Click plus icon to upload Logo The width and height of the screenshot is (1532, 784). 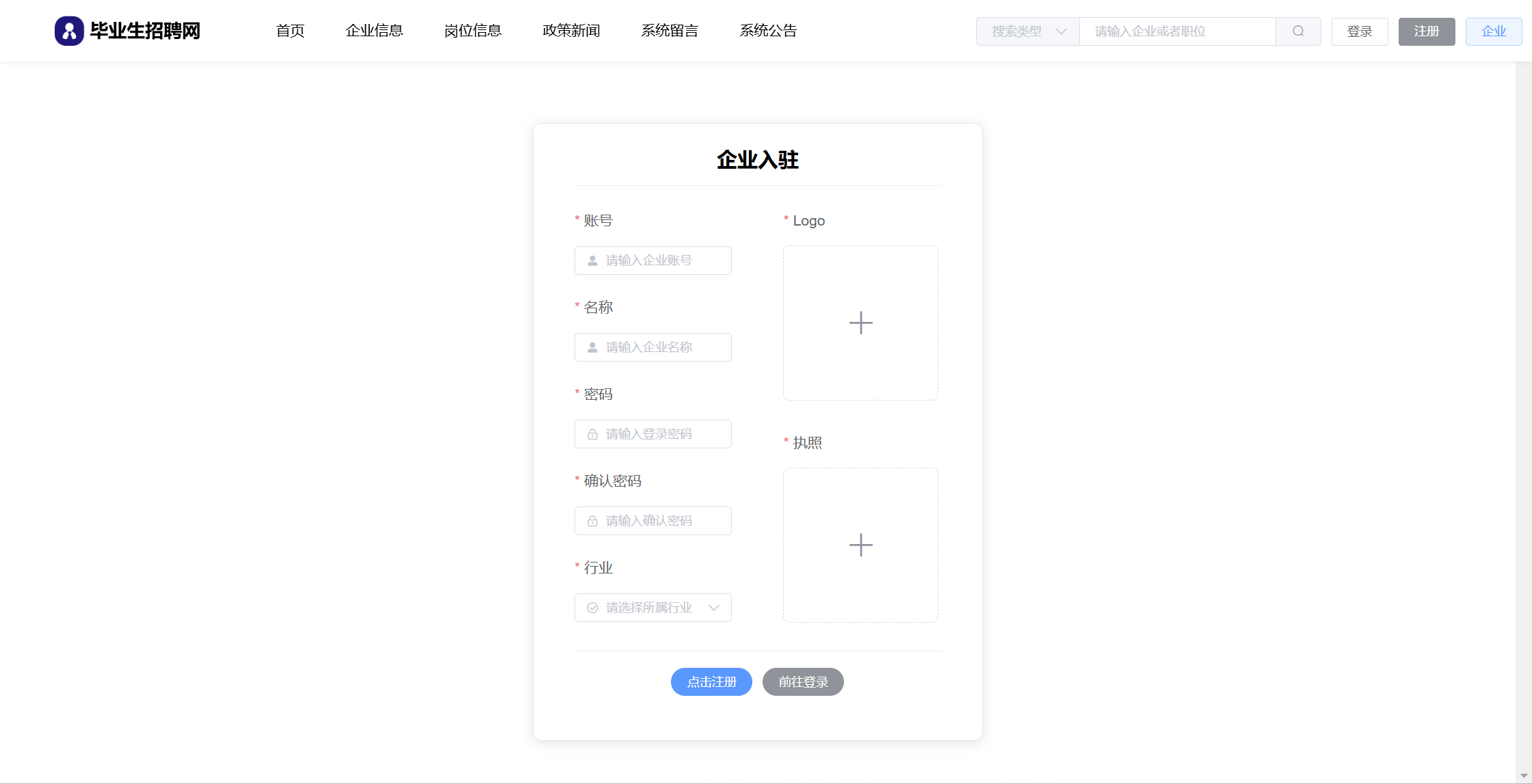(860, 323)
